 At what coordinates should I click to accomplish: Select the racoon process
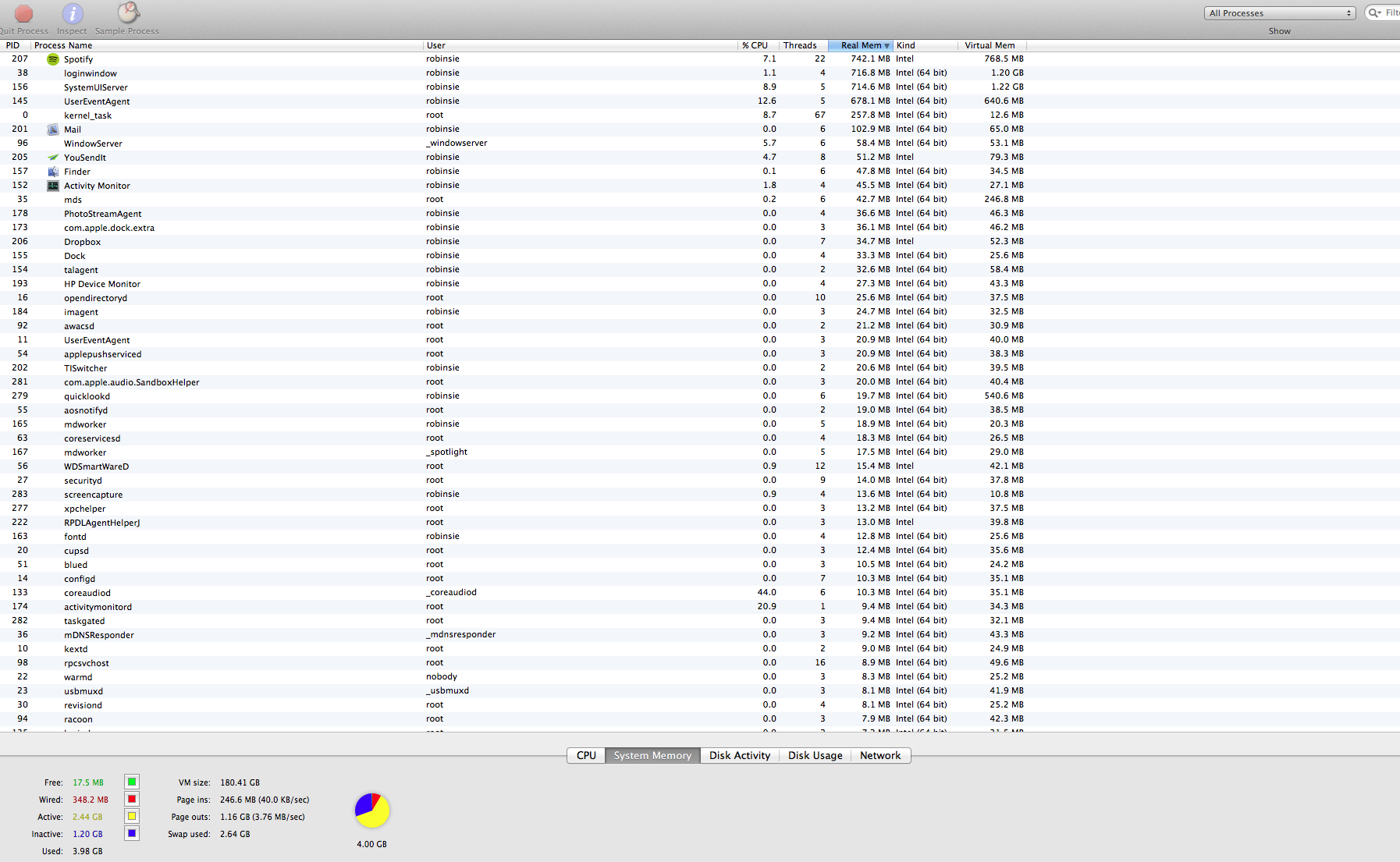[78, 719]
